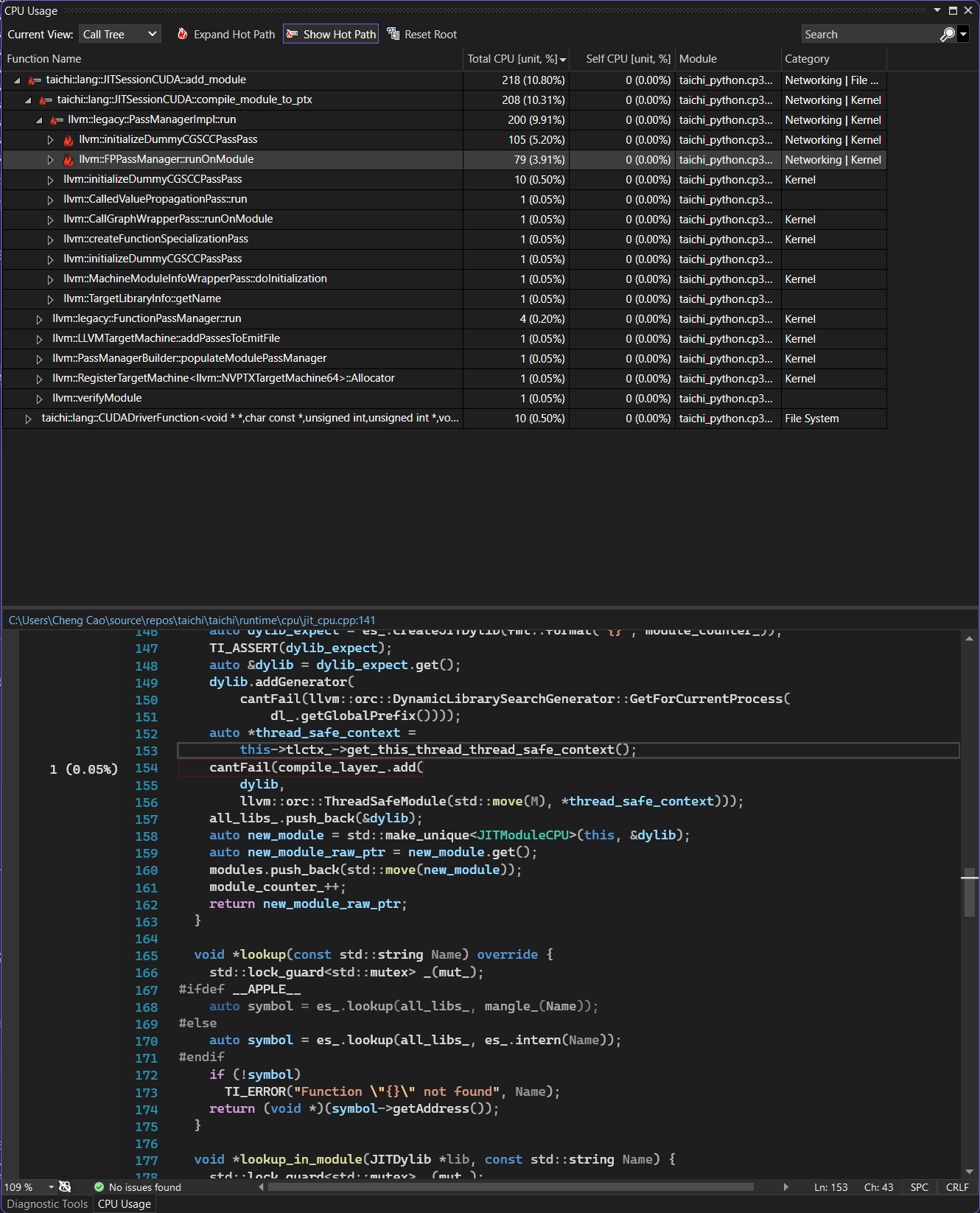980x1213 pixels.
Task: Click the editor scroll down arrow
Action: click(969, 1171)
